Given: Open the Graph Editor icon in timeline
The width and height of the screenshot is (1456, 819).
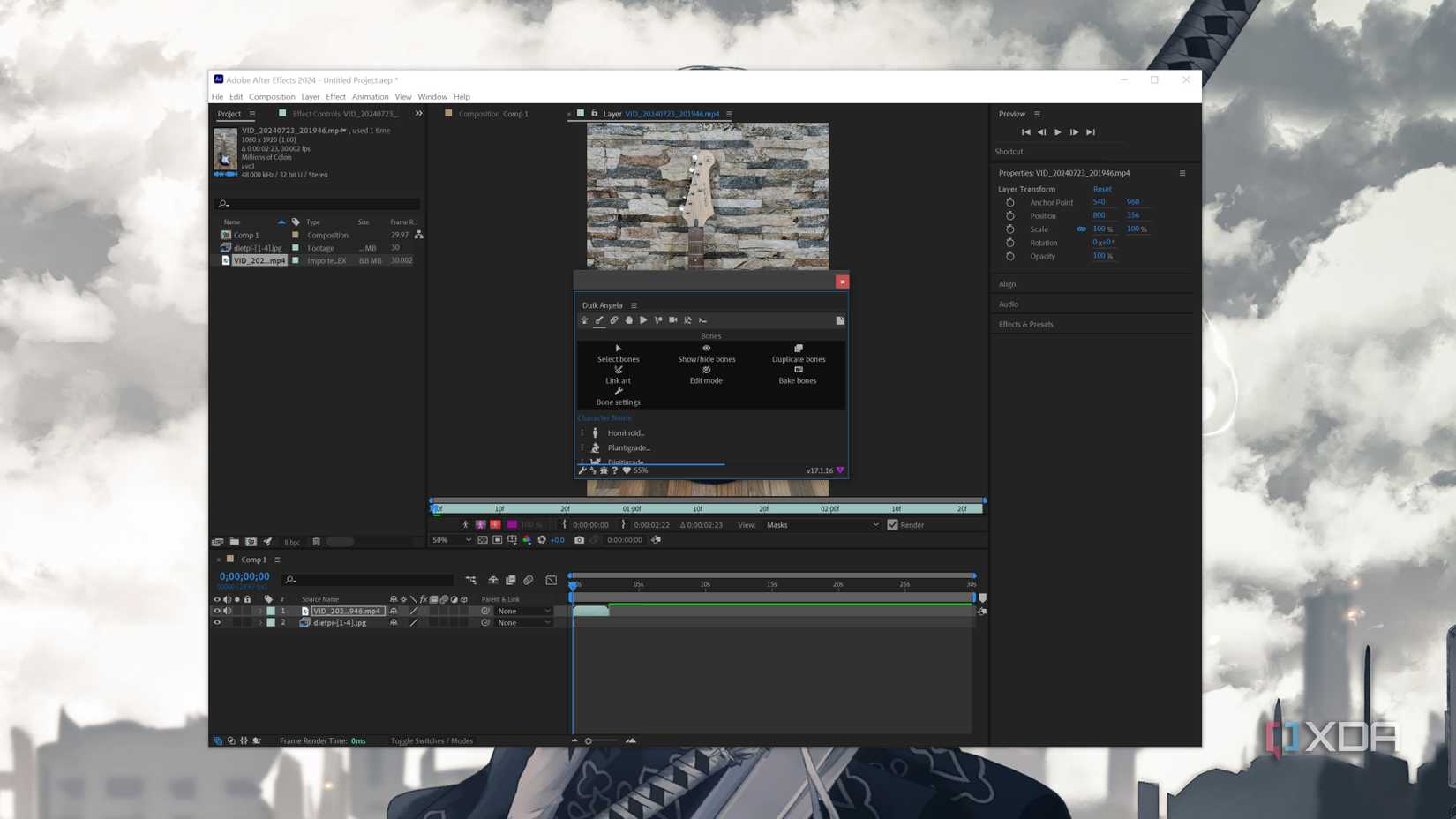Looking at the screenshot, I should 551,580.
